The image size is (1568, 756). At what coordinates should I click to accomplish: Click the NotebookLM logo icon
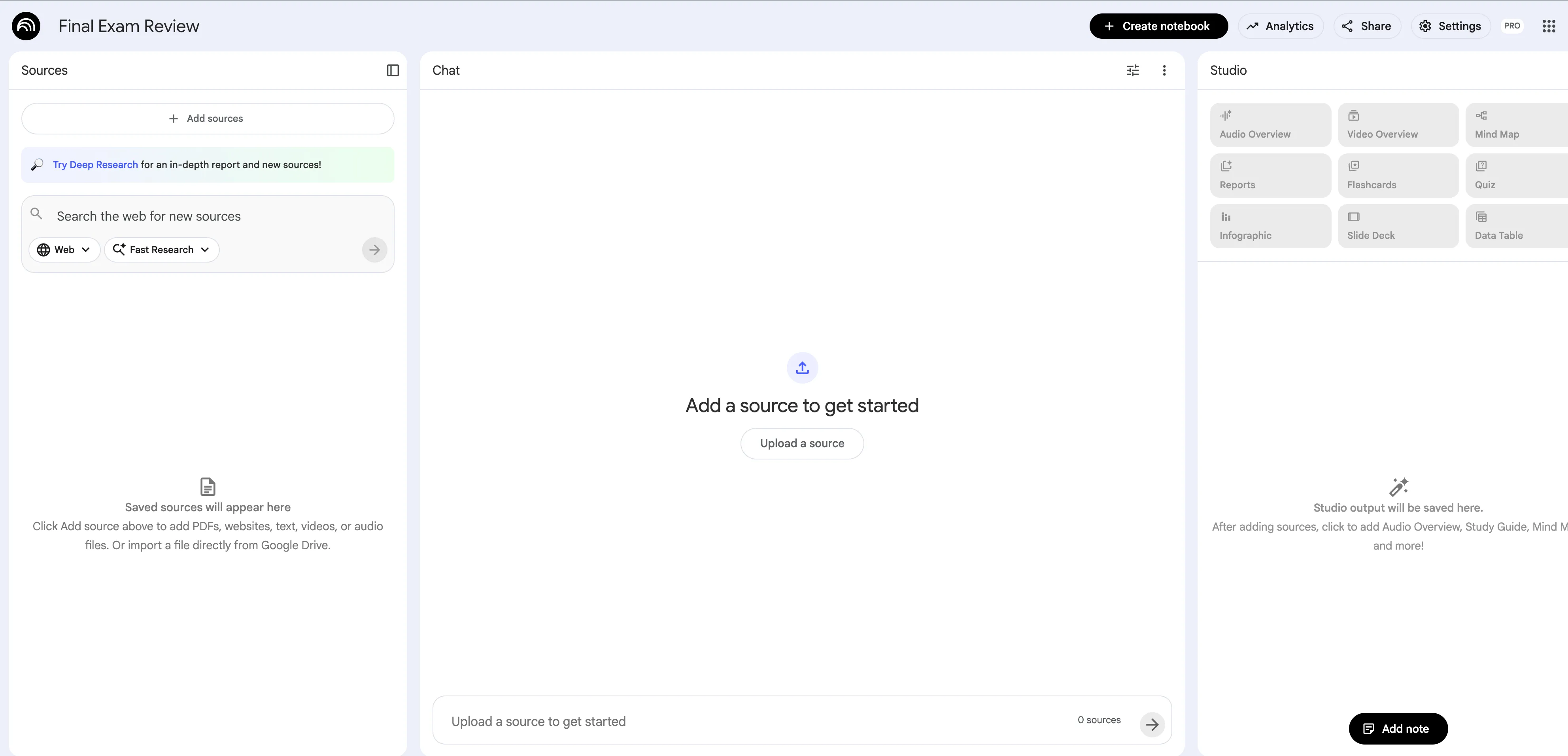[26, 26]
